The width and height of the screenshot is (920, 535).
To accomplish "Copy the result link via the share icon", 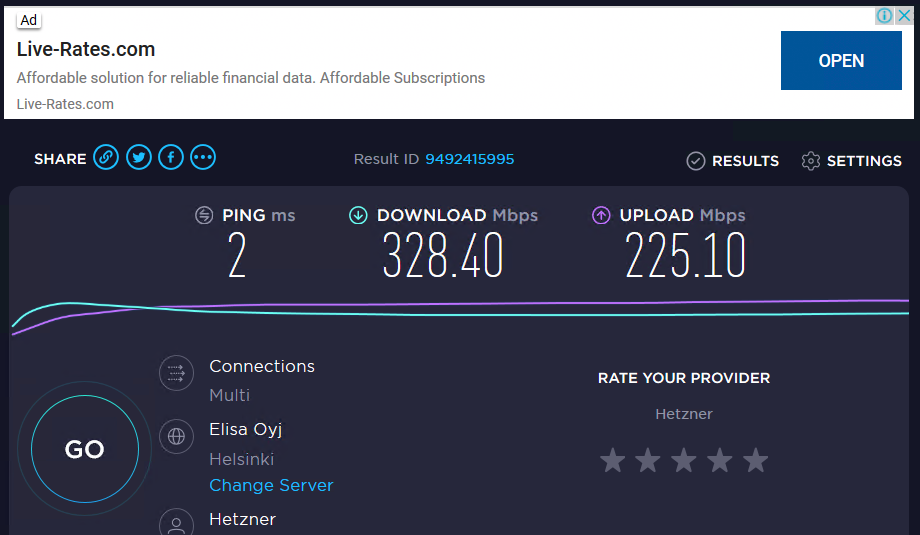I will coord(106,157).
